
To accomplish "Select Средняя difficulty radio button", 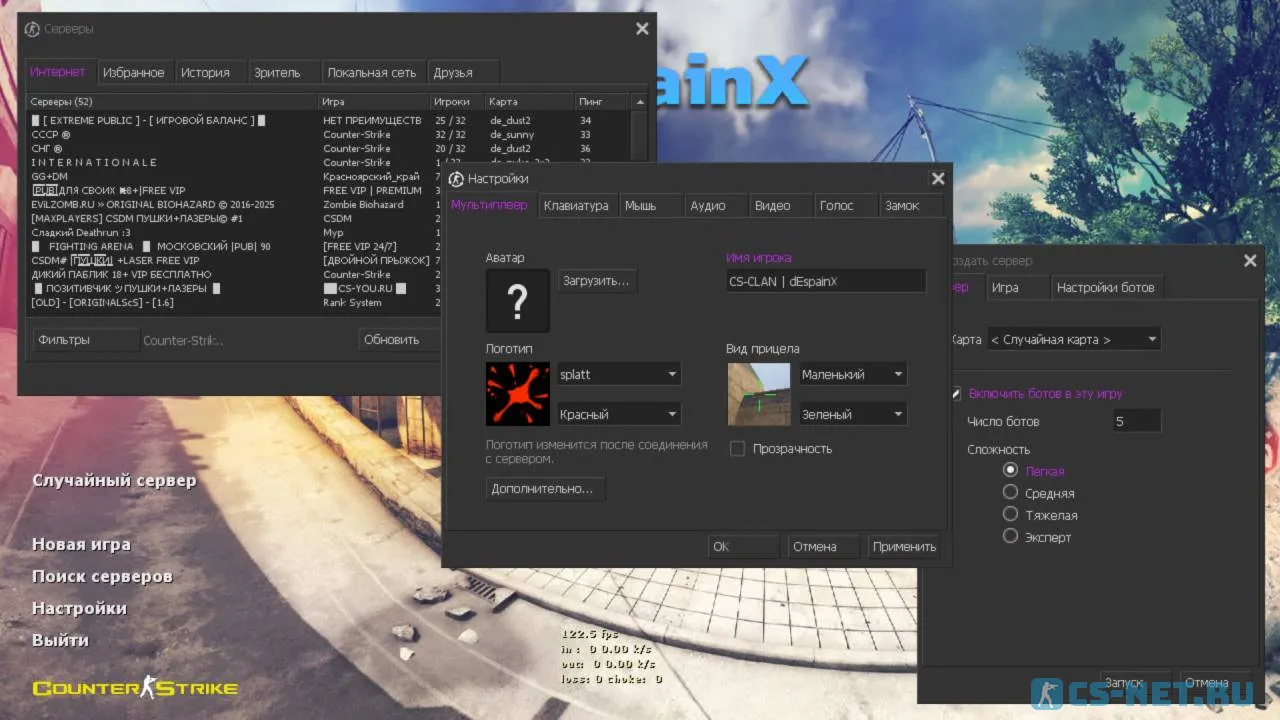I will 1010,492.
